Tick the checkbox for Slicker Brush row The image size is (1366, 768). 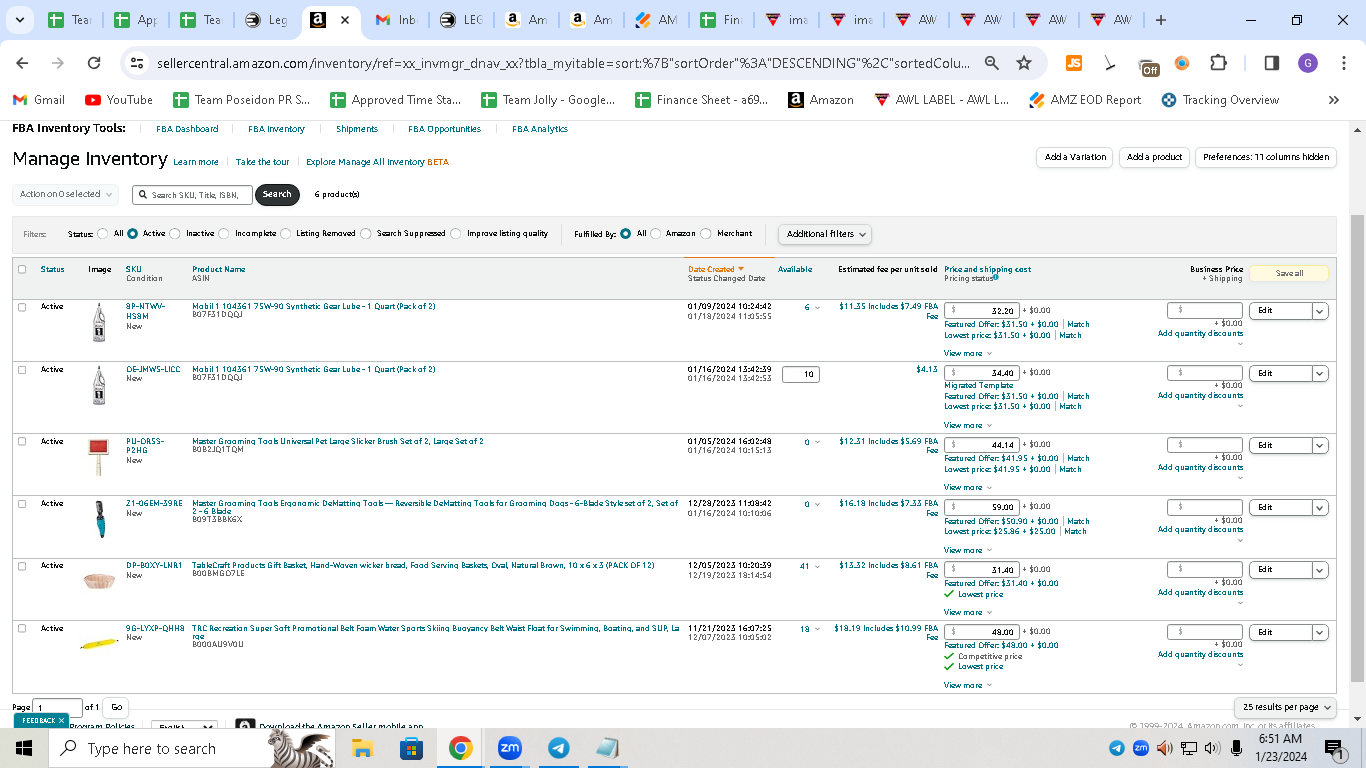(22, 441)
